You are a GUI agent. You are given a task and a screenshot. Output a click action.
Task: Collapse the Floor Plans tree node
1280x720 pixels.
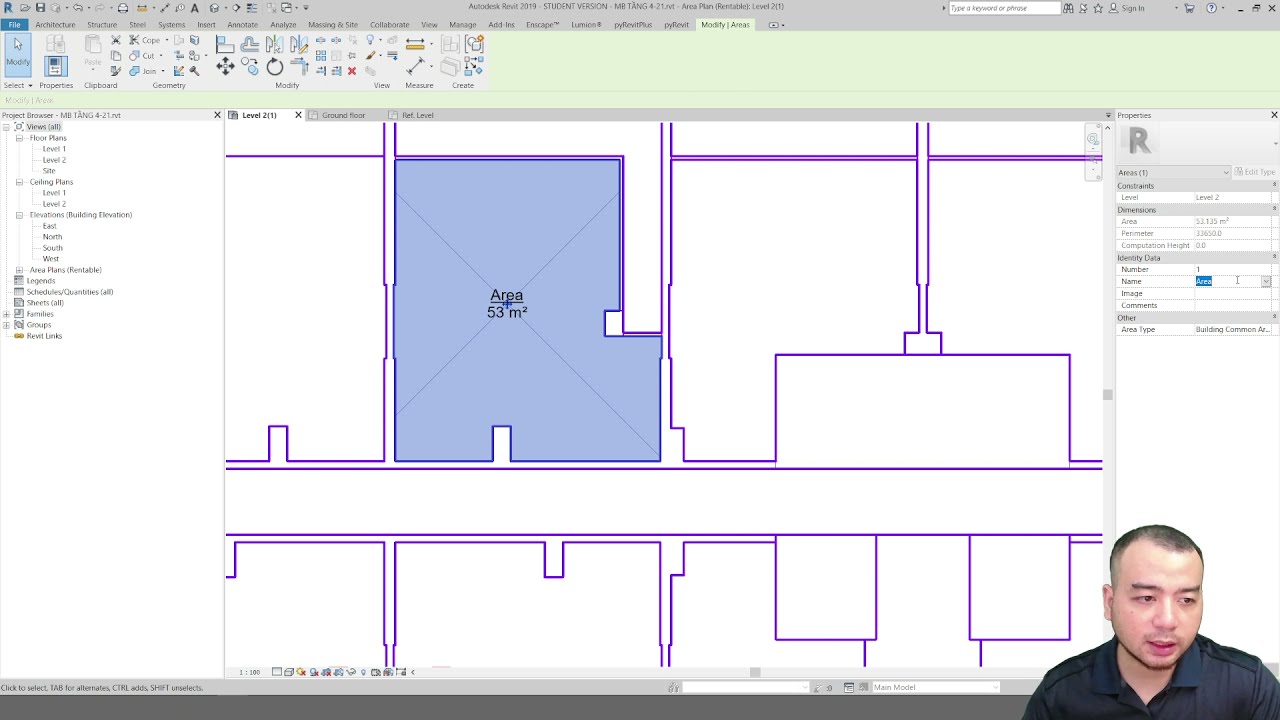[x=19, y=138]
